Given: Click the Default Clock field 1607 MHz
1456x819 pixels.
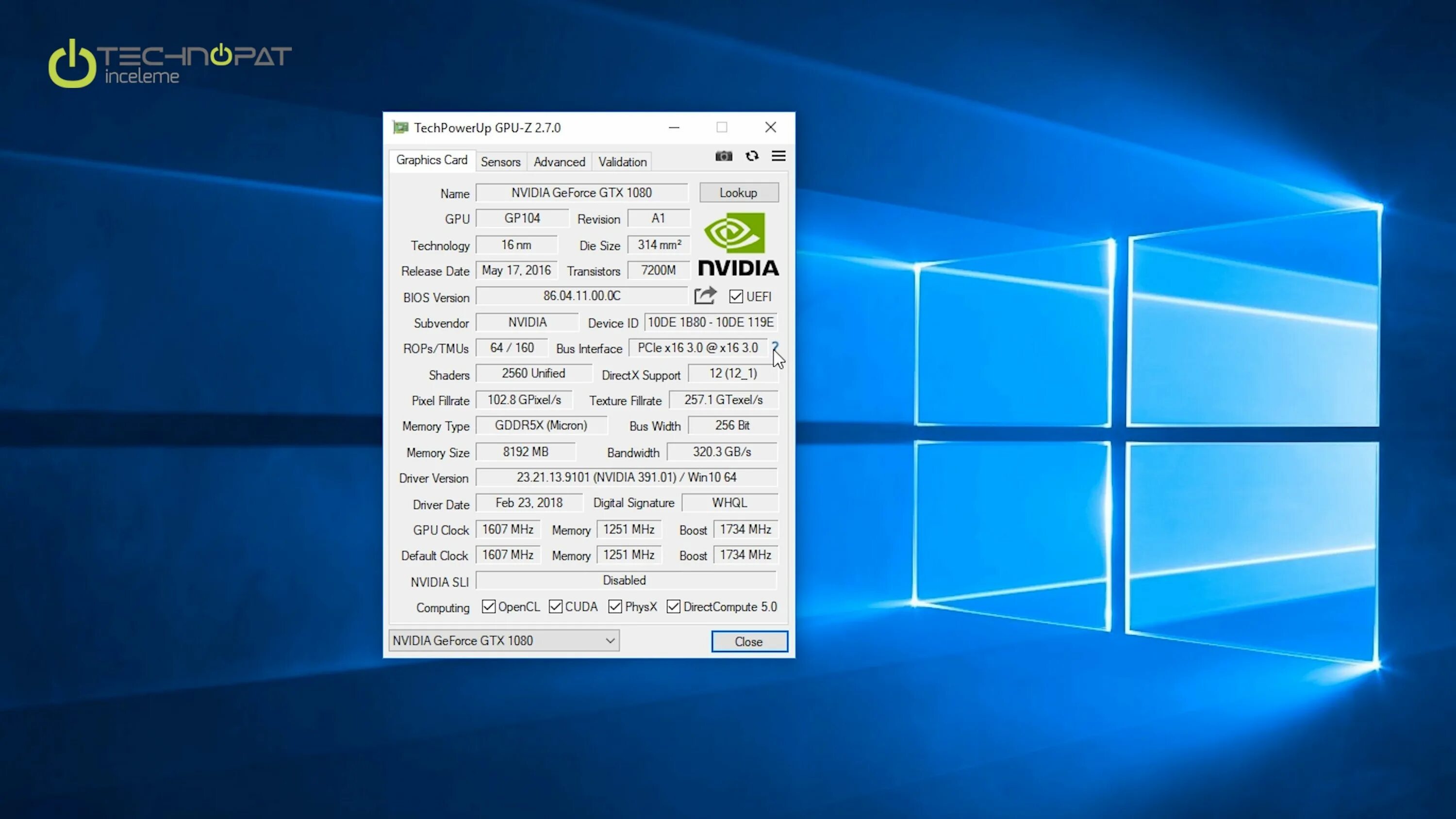Looking at the screenshot, I should (508, 555).
